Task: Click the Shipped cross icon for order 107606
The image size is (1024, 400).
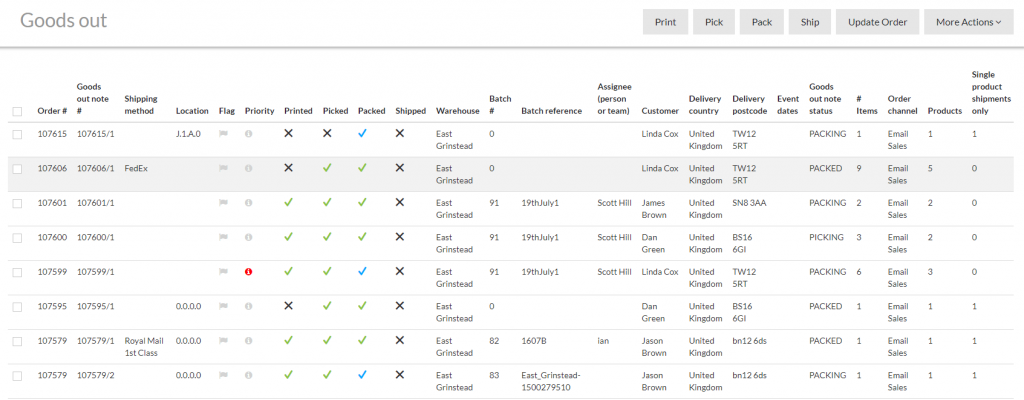Action: pos(400,167)
